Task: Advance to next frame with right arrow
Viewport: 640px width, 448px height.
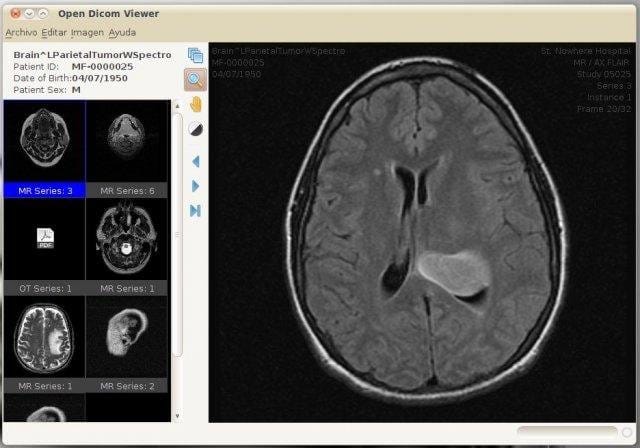Action: (x=195, y=186)
